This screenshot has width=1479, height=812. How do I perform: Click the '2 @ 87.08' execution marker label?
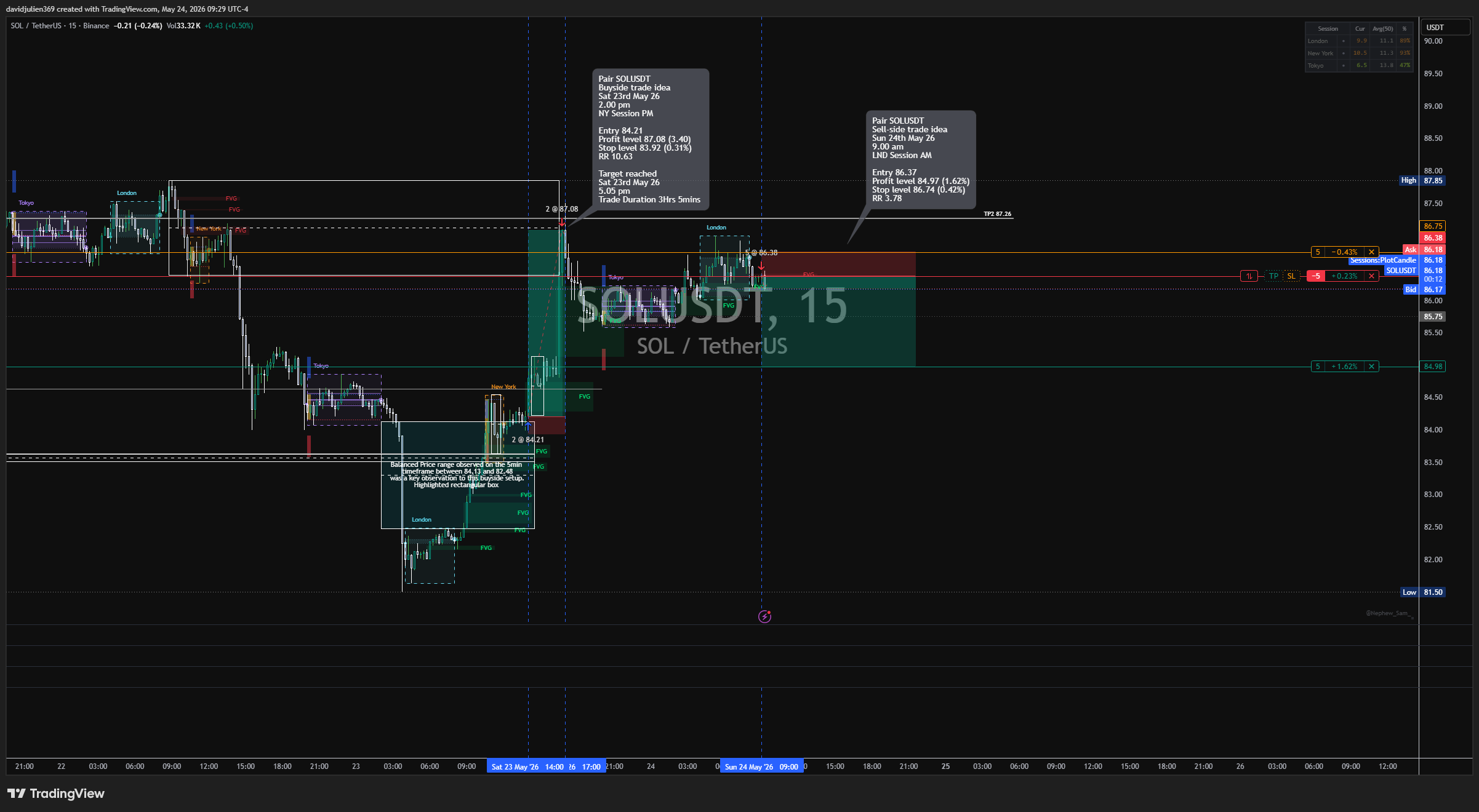point(561,209)
